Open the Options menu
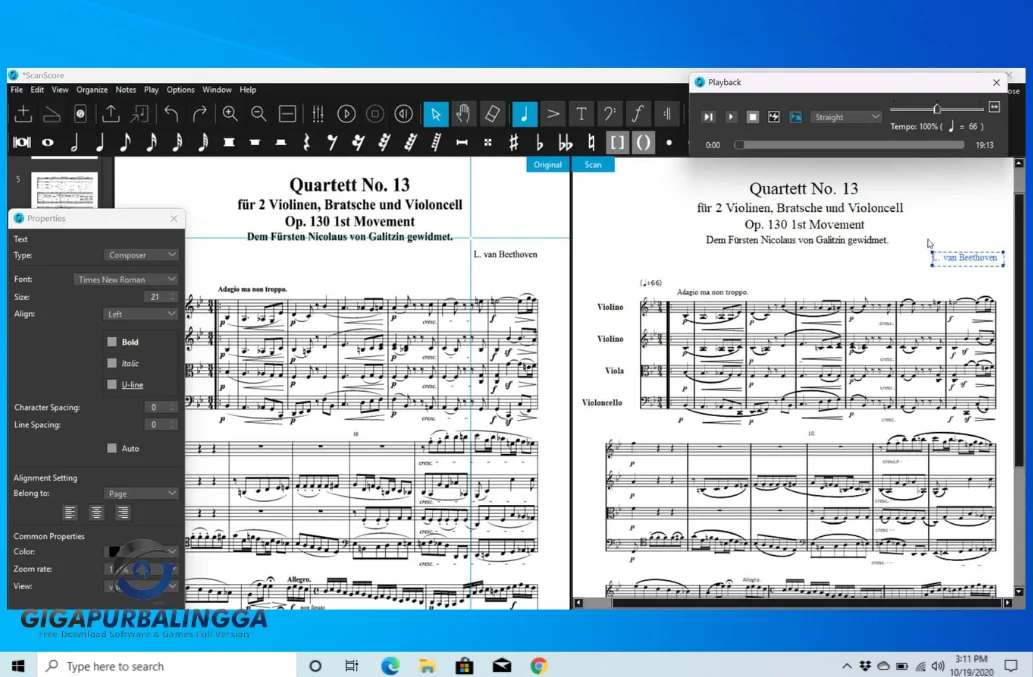The height and width of the screenshot is (677, 1033). point(181,90)
